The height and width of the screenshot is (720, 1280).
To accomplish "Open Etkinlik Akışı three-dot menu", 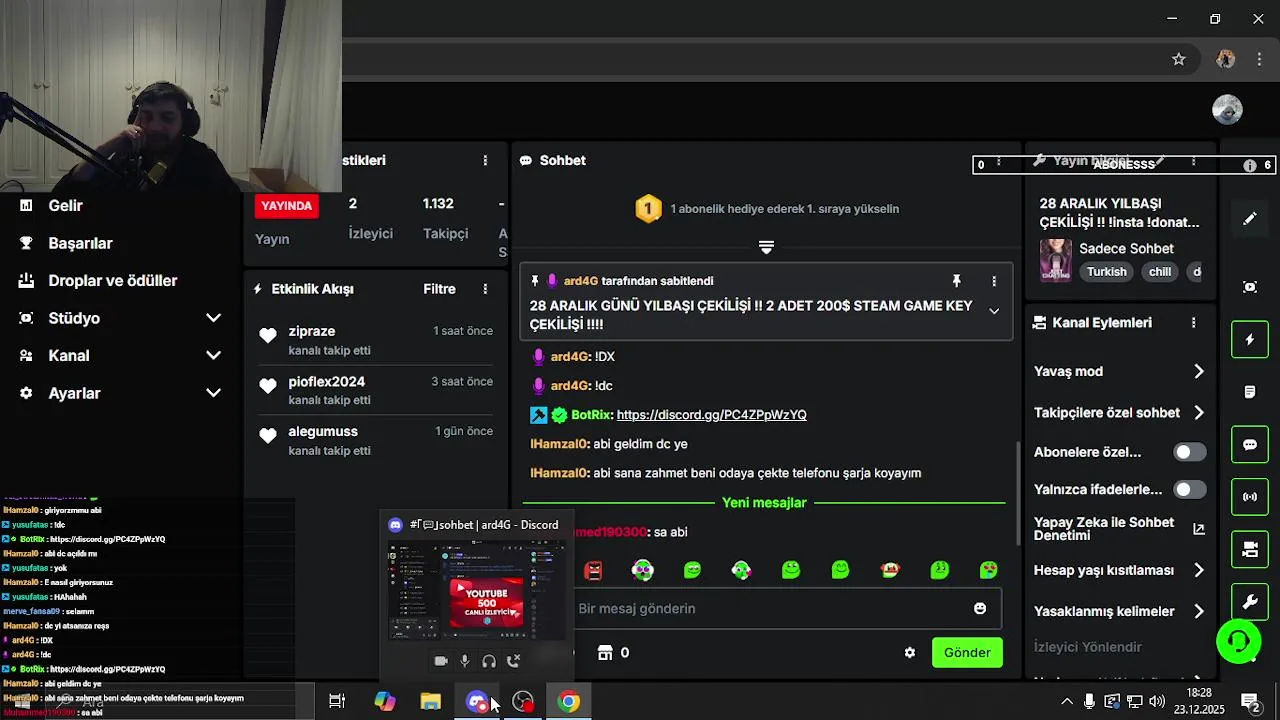I will coord(485,289).
